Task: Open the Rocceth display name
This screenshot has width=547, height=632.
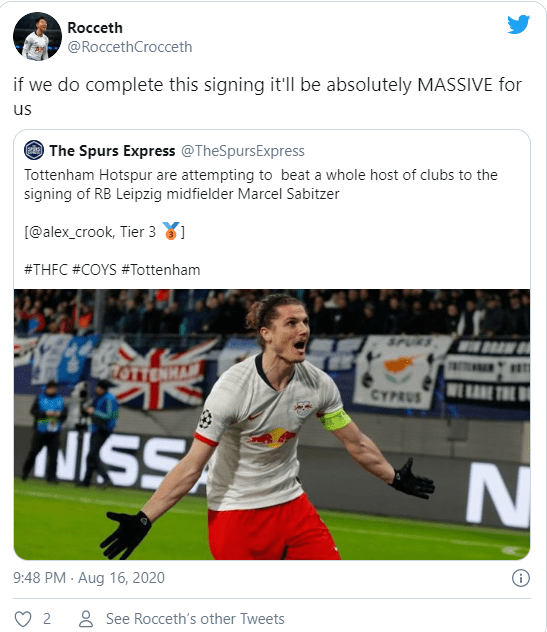Action: tap(95, 28)
